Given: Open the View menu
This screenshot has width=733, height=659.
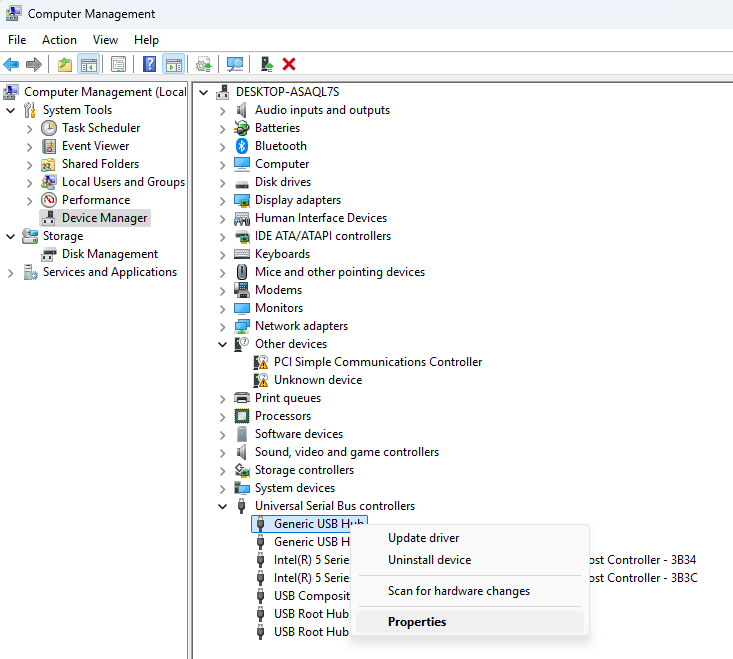Looking at the screenshot, I should click(x=105, y=40).
